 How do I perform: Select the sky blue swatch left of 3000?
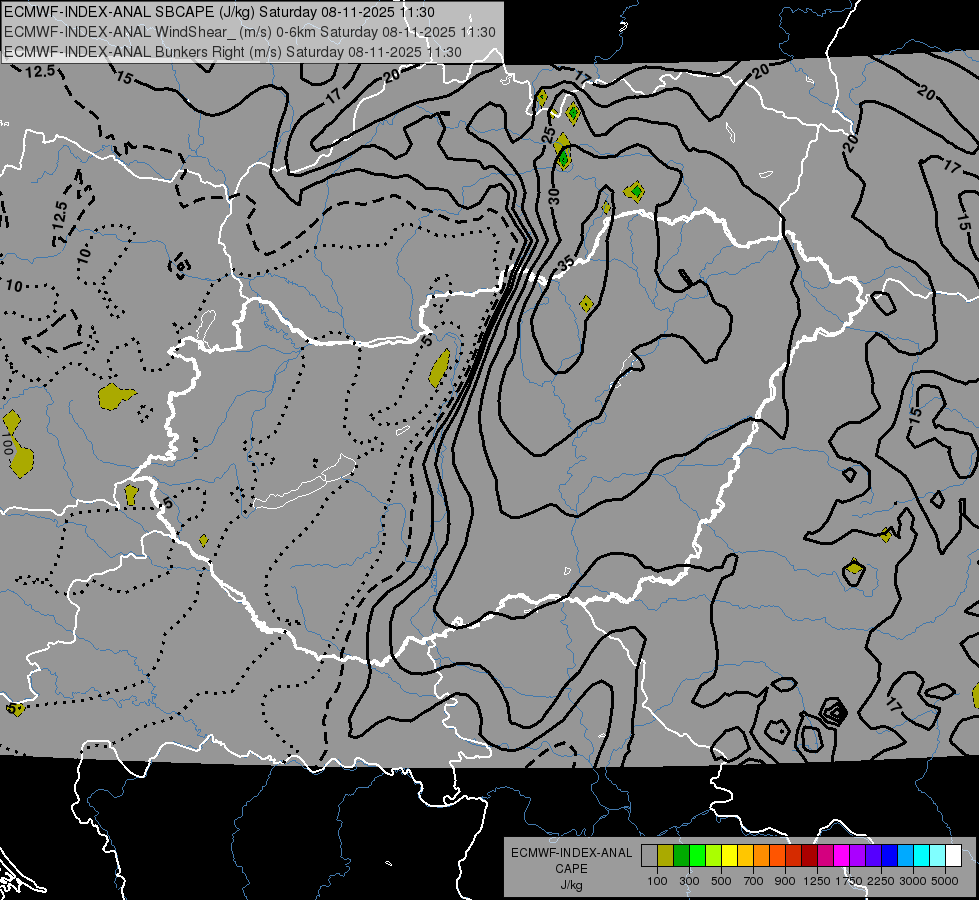905,855
